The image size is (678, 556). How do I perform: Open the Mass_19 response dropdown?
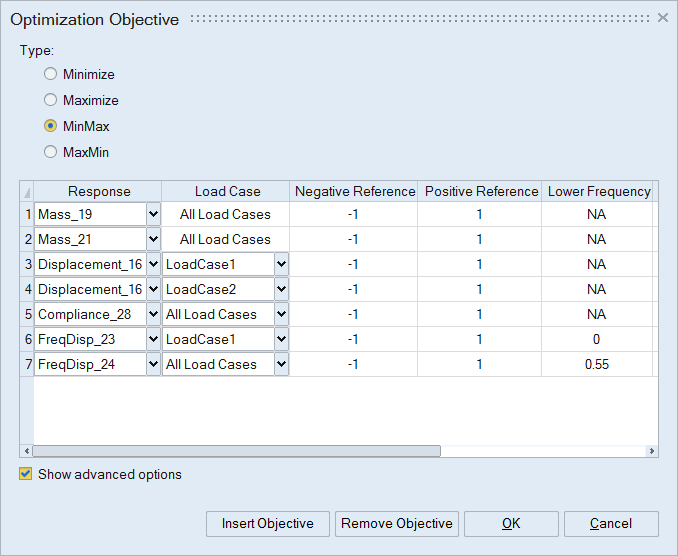tap(153, 214)
